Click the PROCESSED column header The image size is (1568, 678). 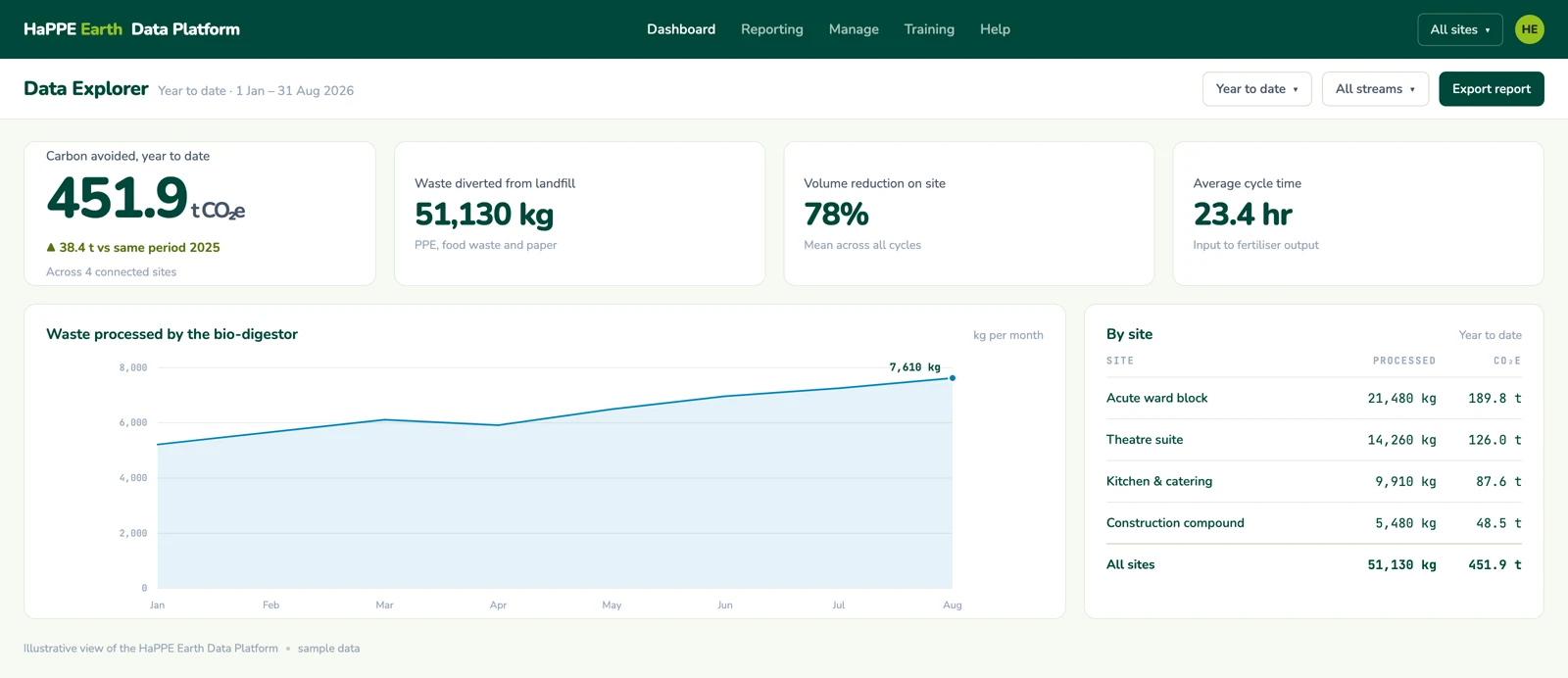click(x=1403, y=361)
